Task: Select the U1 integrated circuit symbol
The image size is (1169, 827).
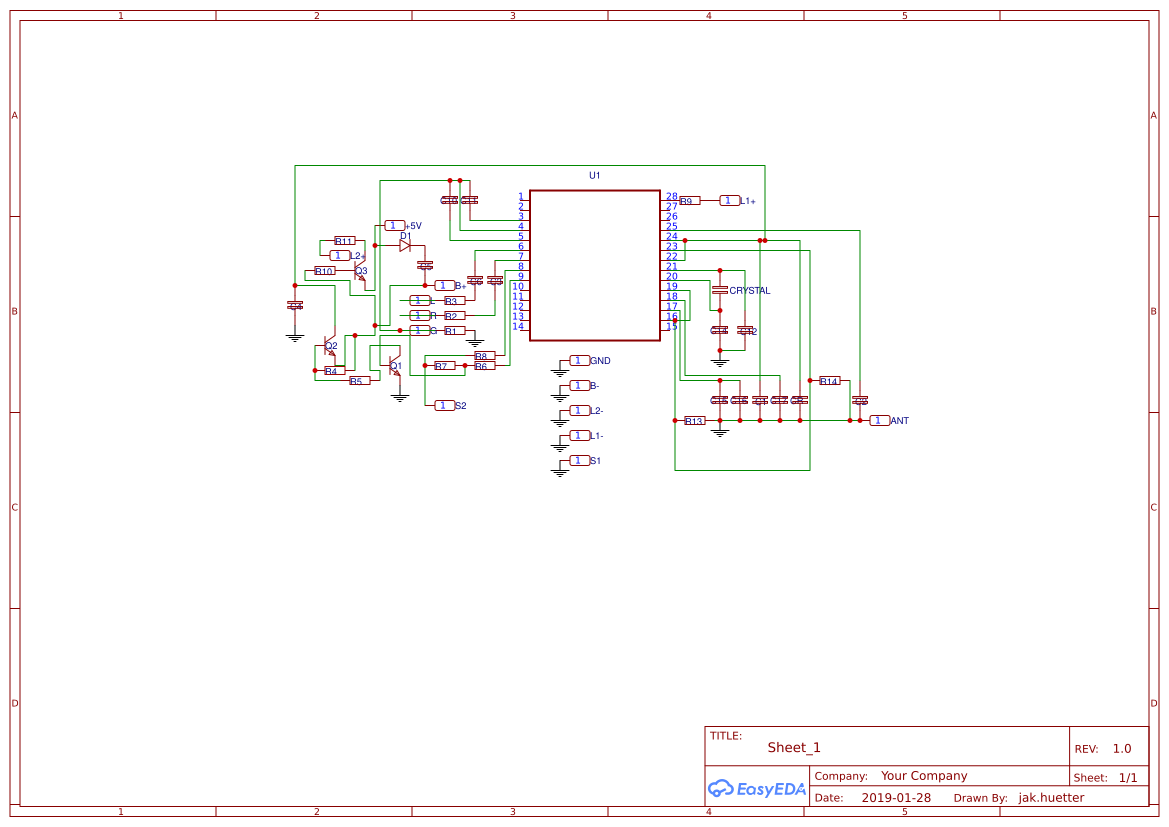Action: (596, 265)
